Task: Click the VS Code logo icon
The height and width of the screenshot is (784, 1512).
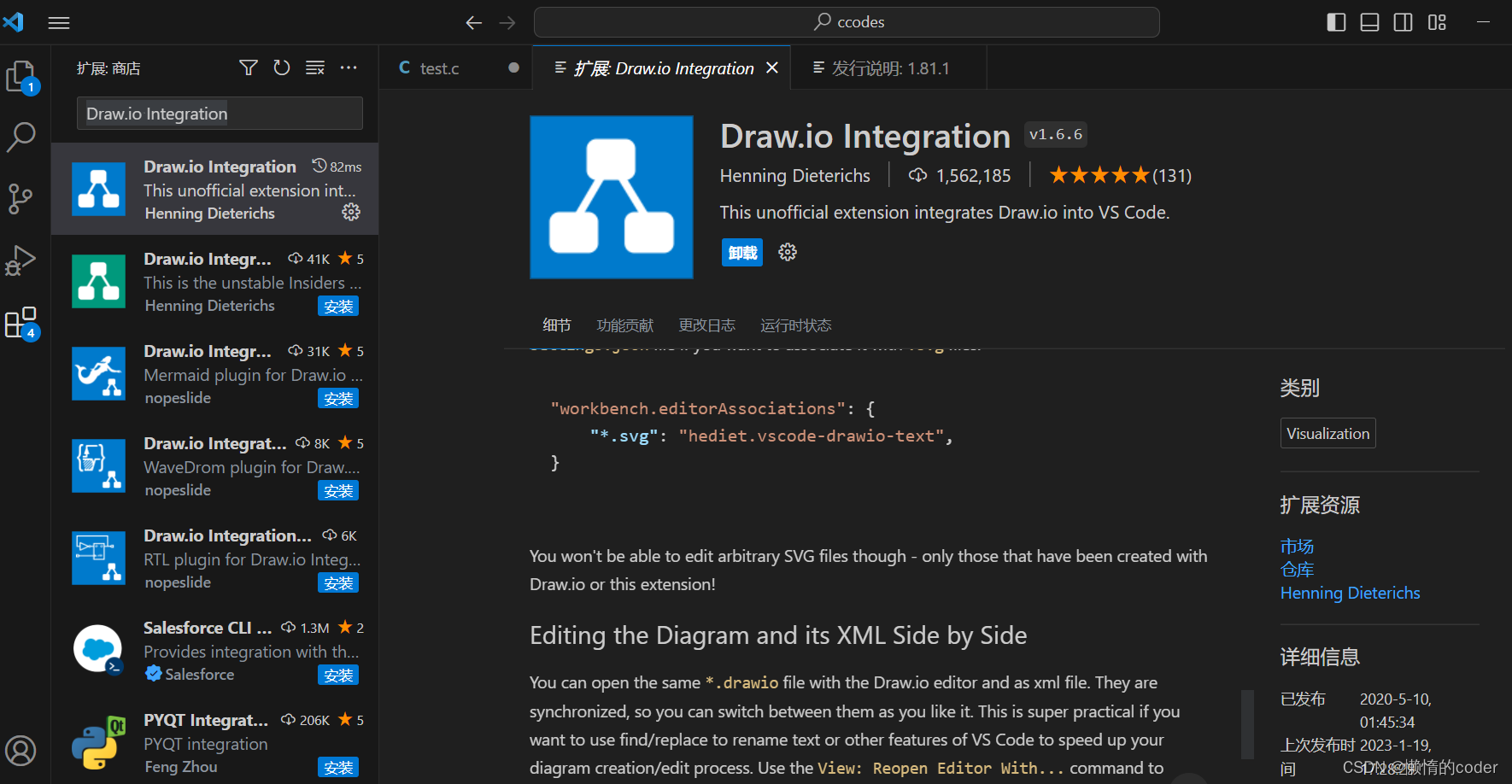Action: [x=14, y=21]
